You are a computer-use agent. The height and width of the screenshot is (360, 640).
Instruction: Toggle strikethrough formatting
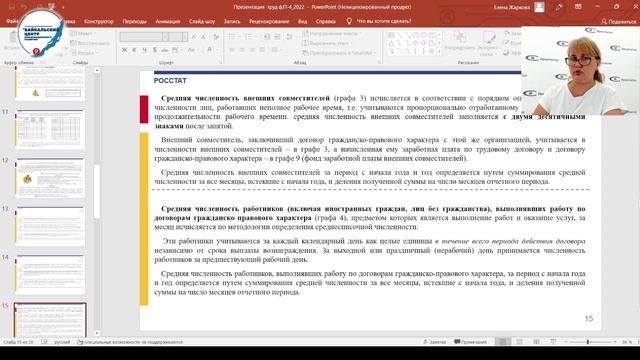164,50
